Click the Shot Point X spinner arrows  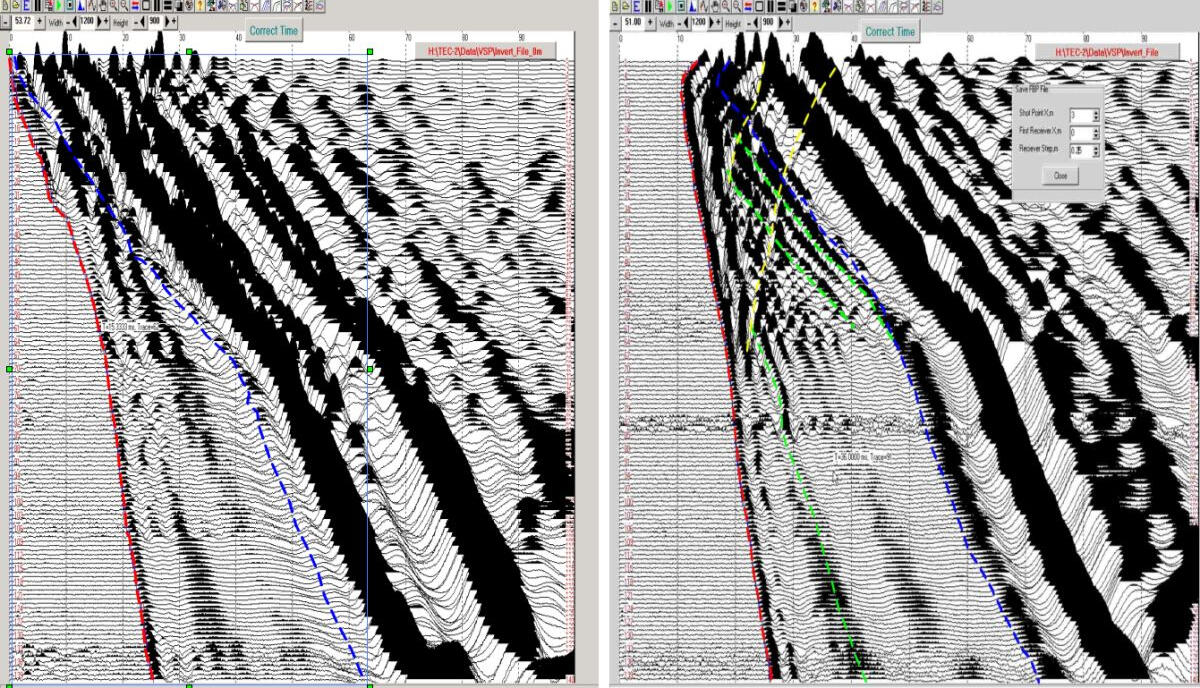click(x=1096, y=115)
